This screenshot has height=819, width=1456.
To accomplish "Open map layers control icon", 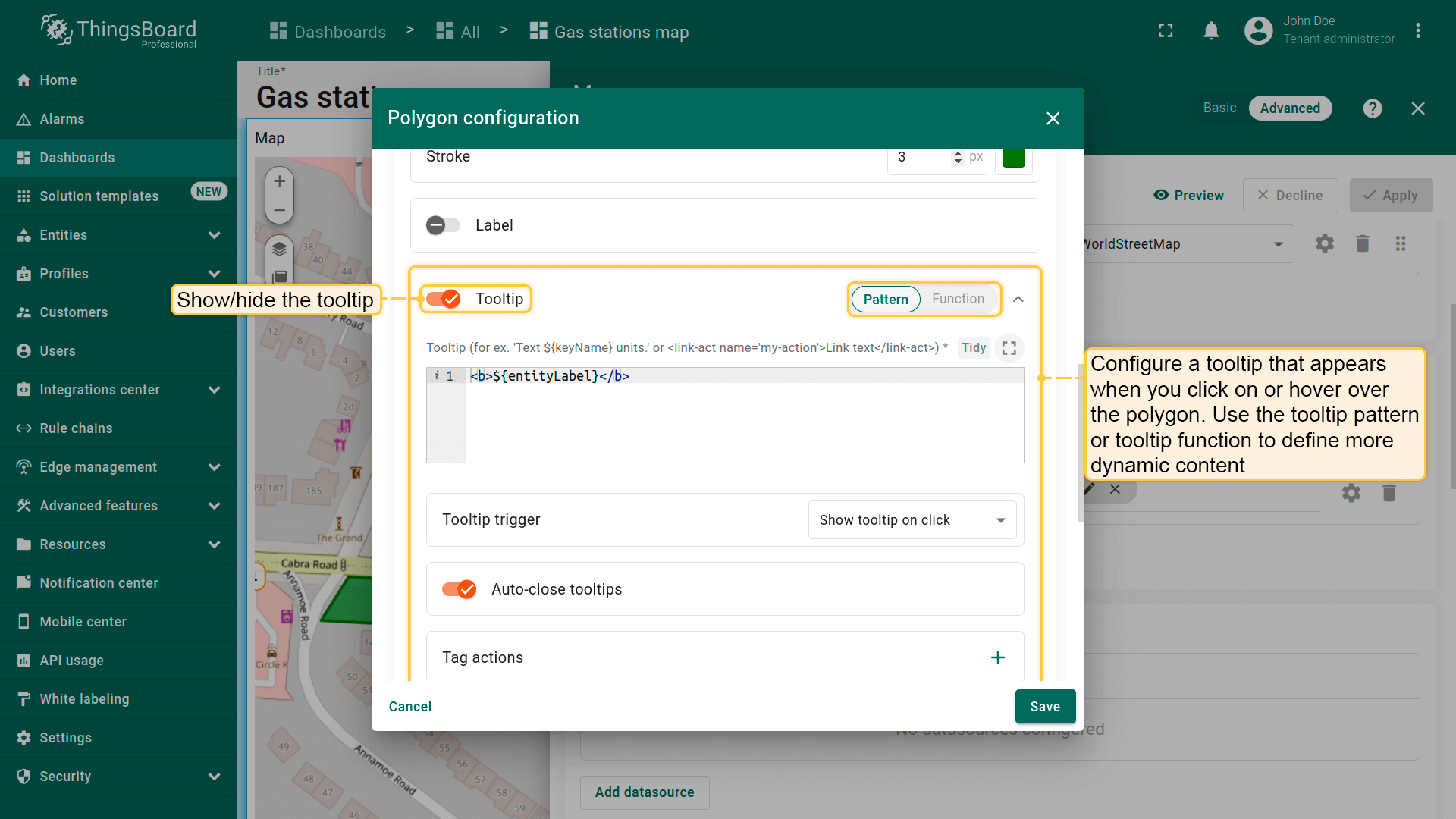I will coord(279,249).
